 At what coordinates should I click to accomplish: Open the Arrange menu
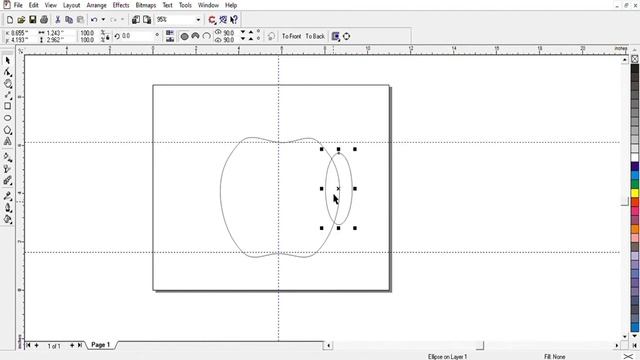tap(96, 5)
